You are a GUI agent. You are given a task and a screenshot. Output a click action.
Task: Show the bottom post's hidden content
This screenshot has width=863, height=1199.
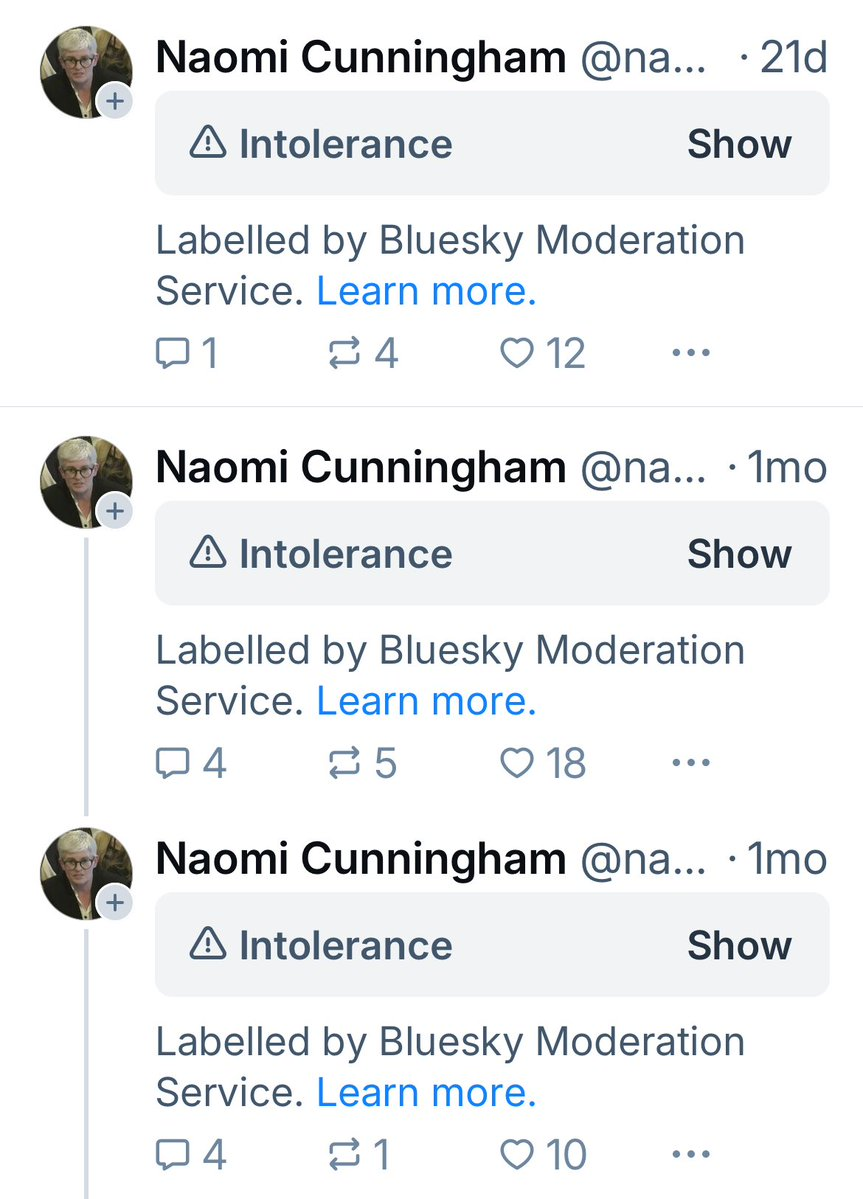tap(738, 946)
